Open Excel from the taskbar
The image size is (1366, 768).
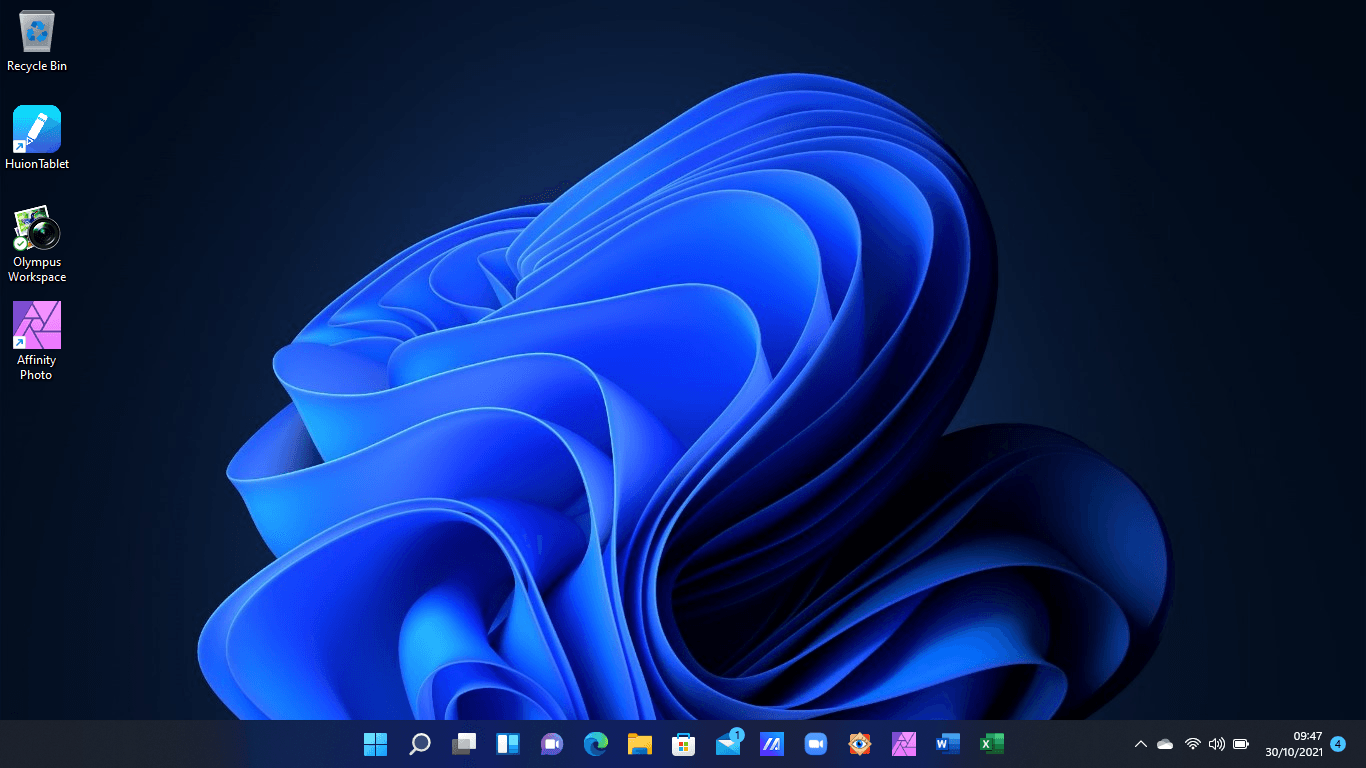pyautogui.click(x=991, y=744)
